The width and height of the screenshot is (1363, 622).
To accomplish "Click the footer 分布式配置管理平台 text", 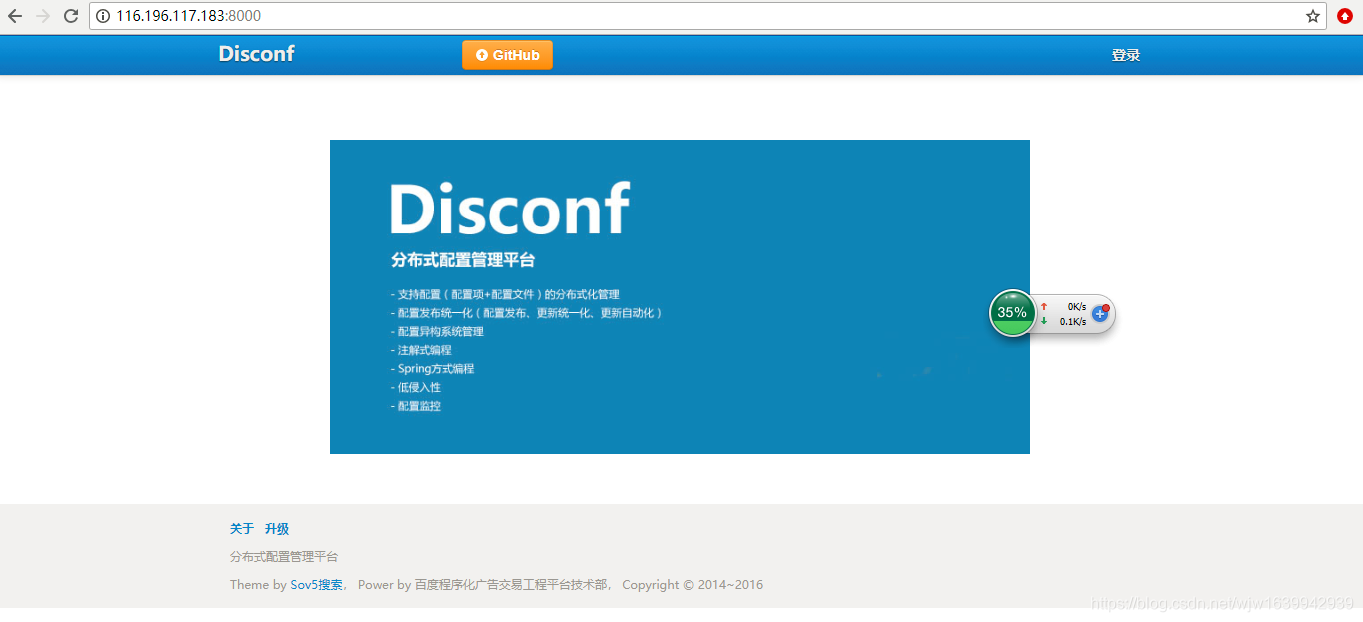I will click(284, 557).
